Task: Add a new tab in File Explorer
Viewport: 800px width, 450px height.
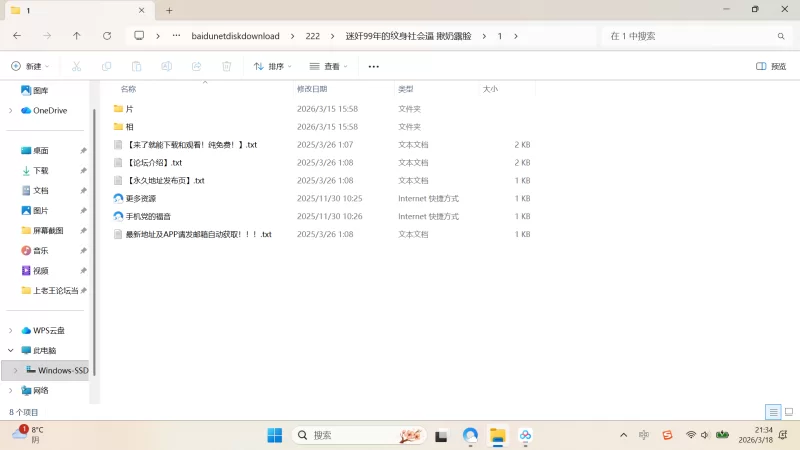Action: coord(169,10)
